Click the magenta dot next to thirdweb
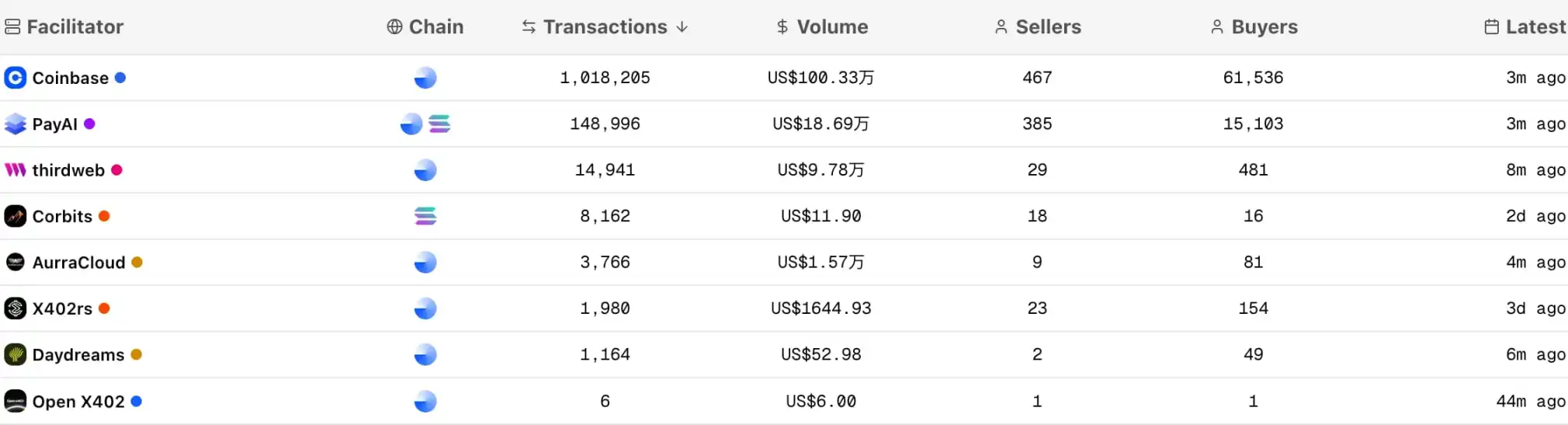 (x=116, y=170)
